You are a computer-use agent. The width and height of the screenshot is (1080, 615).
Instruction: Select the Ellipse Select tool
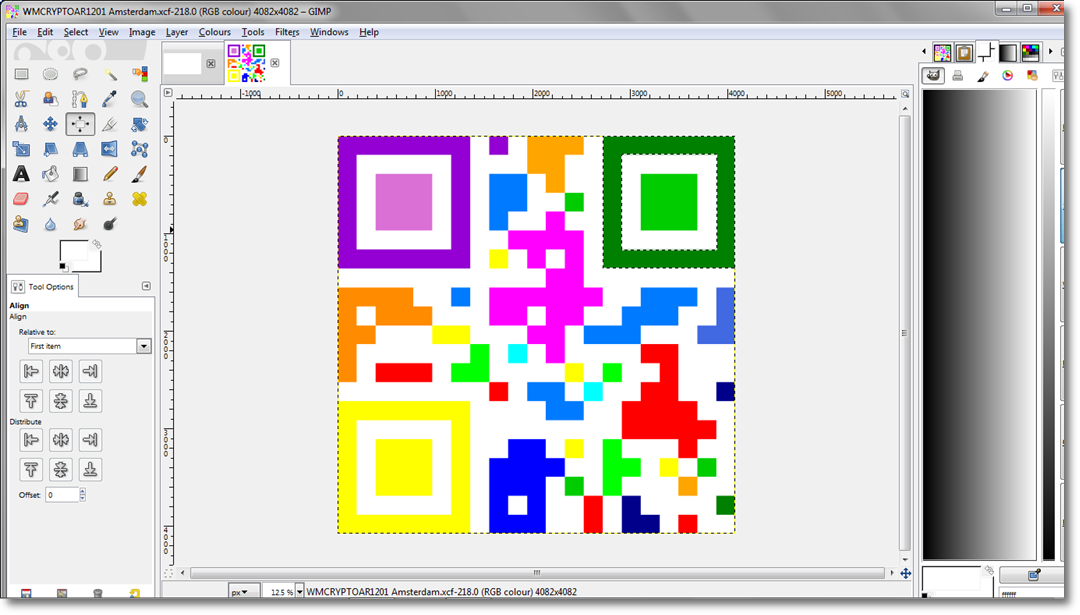(50, 74)
